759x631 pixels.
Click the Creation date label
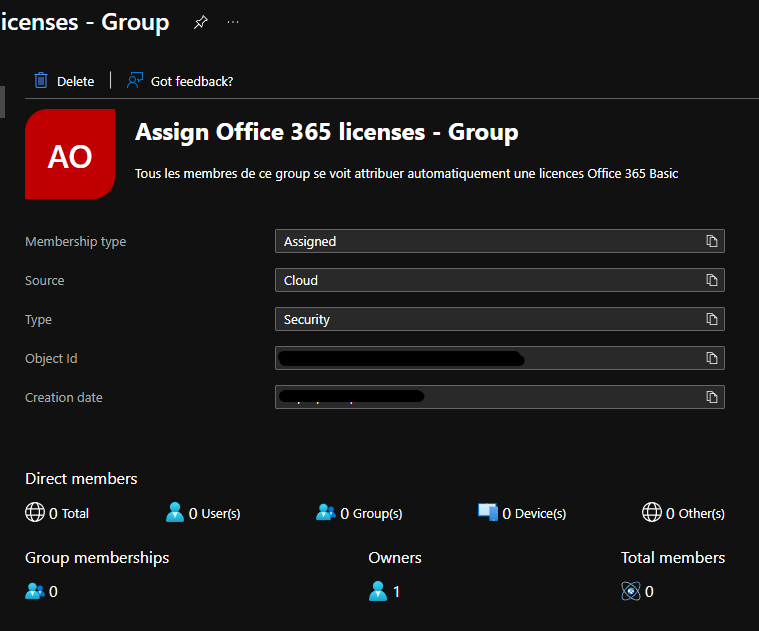click(x=64, y=398)
